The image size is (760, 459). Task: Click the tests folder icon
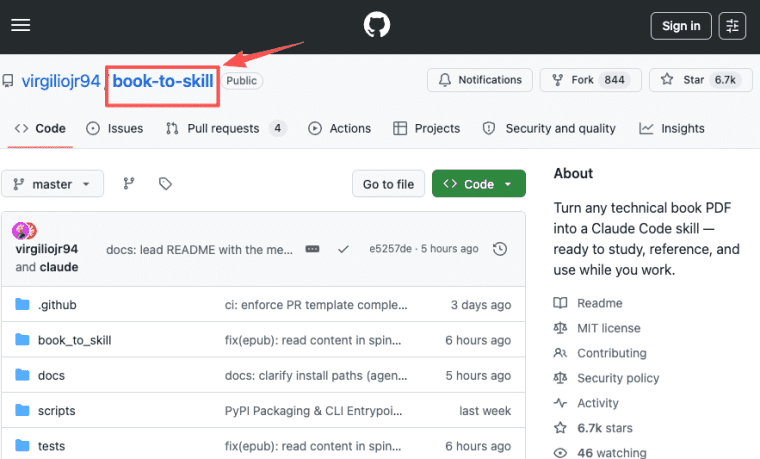22,445
